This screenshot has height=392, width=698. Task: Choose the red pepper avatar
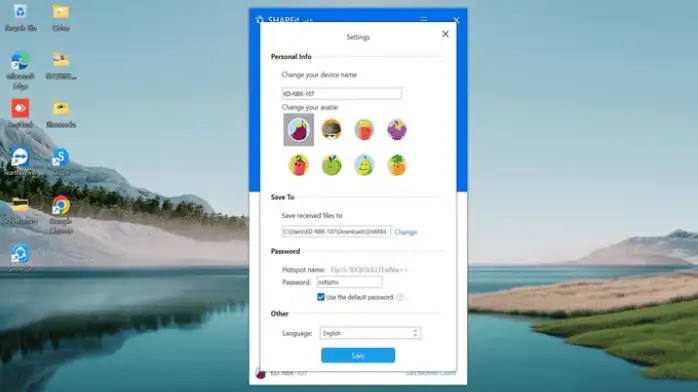pos(299,165)
